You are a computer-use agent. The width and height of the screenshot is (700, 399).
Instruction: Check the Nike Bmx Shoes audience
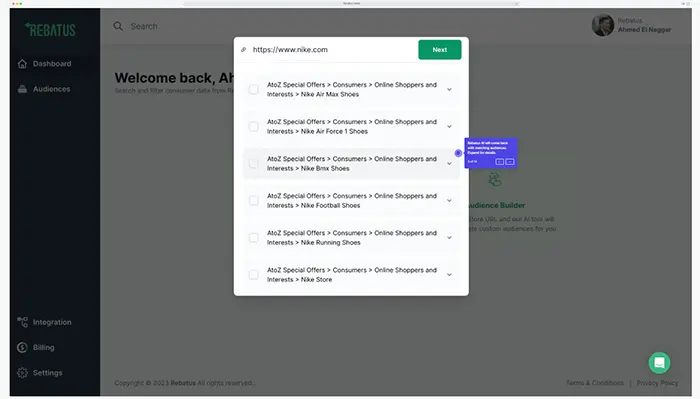[254, 163]
